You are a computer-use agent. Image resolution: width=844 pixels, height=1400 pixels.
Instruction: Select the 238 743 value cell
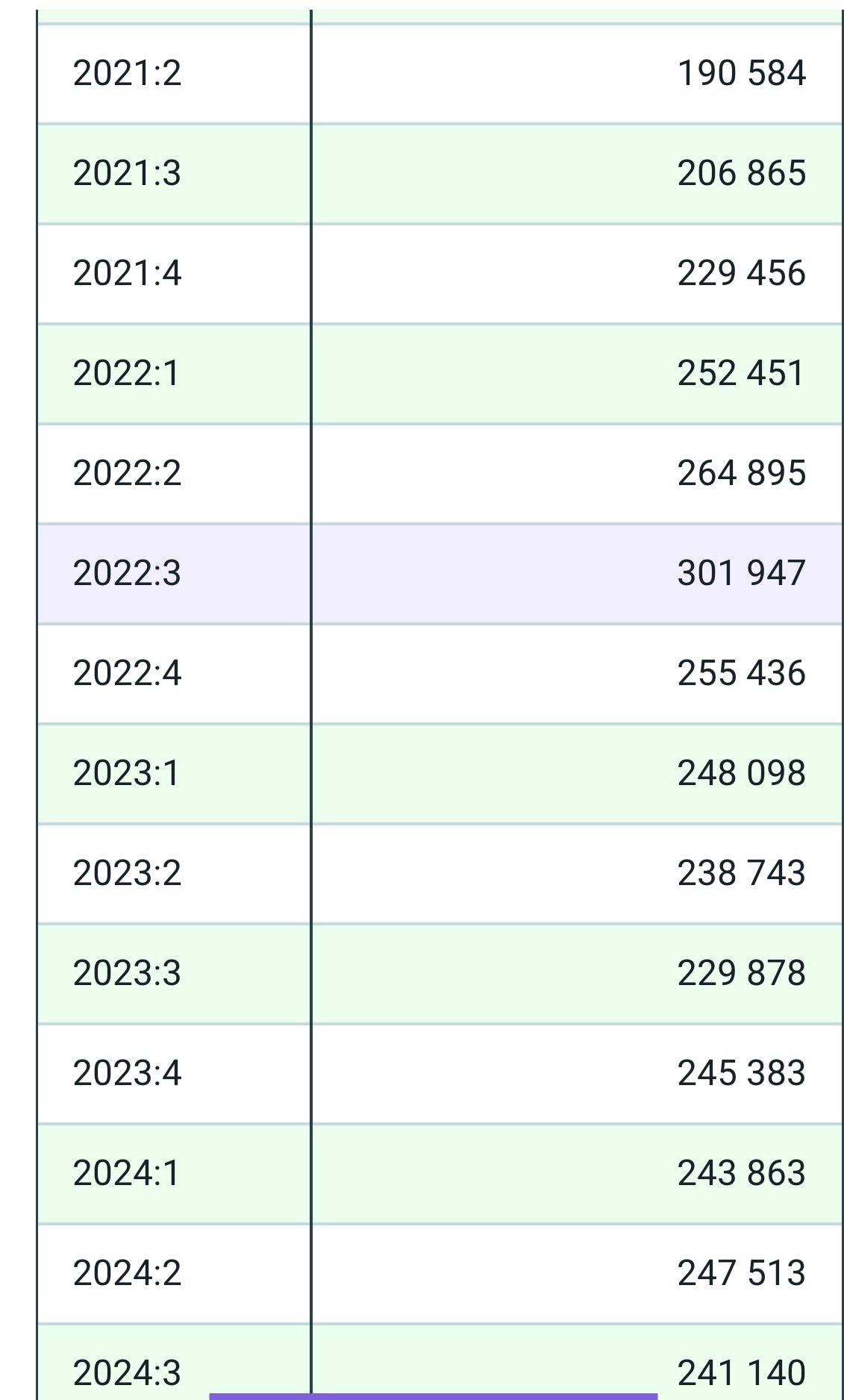click(741, 873)
